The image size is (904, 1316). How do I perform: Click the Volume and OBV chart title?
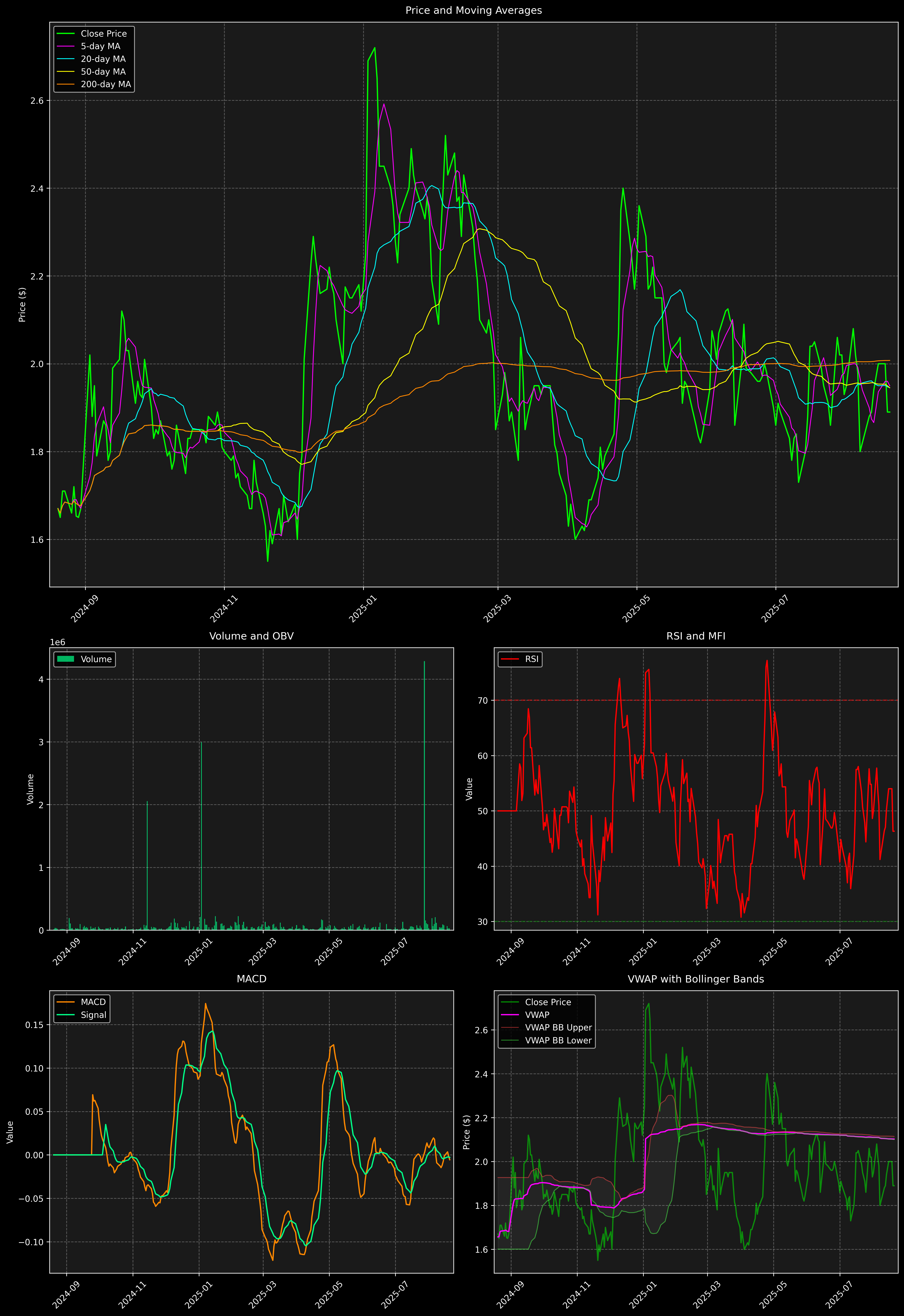[x=252, y=636]
